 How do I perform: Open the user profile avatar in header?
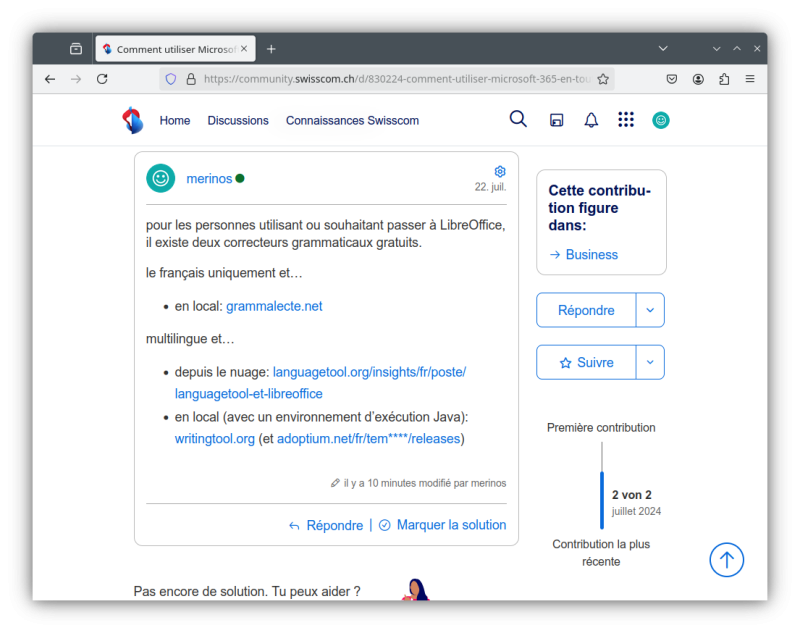point(660,120)
